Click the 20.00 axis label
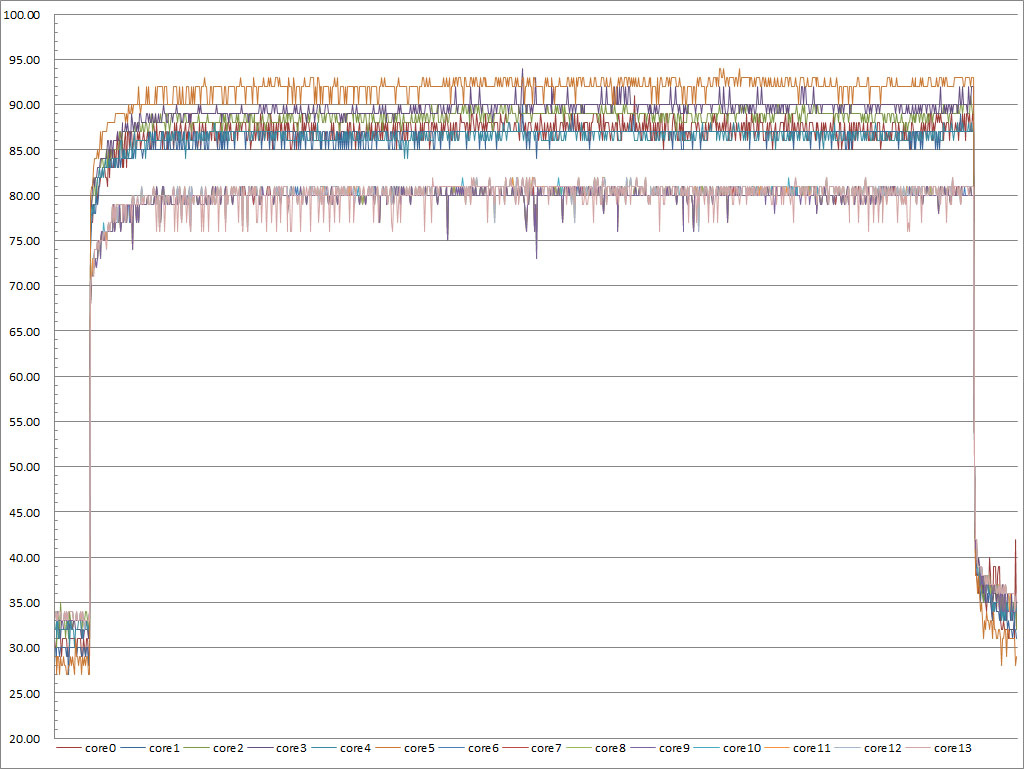This screenshot has width=1024, height=769. point(24,738)
